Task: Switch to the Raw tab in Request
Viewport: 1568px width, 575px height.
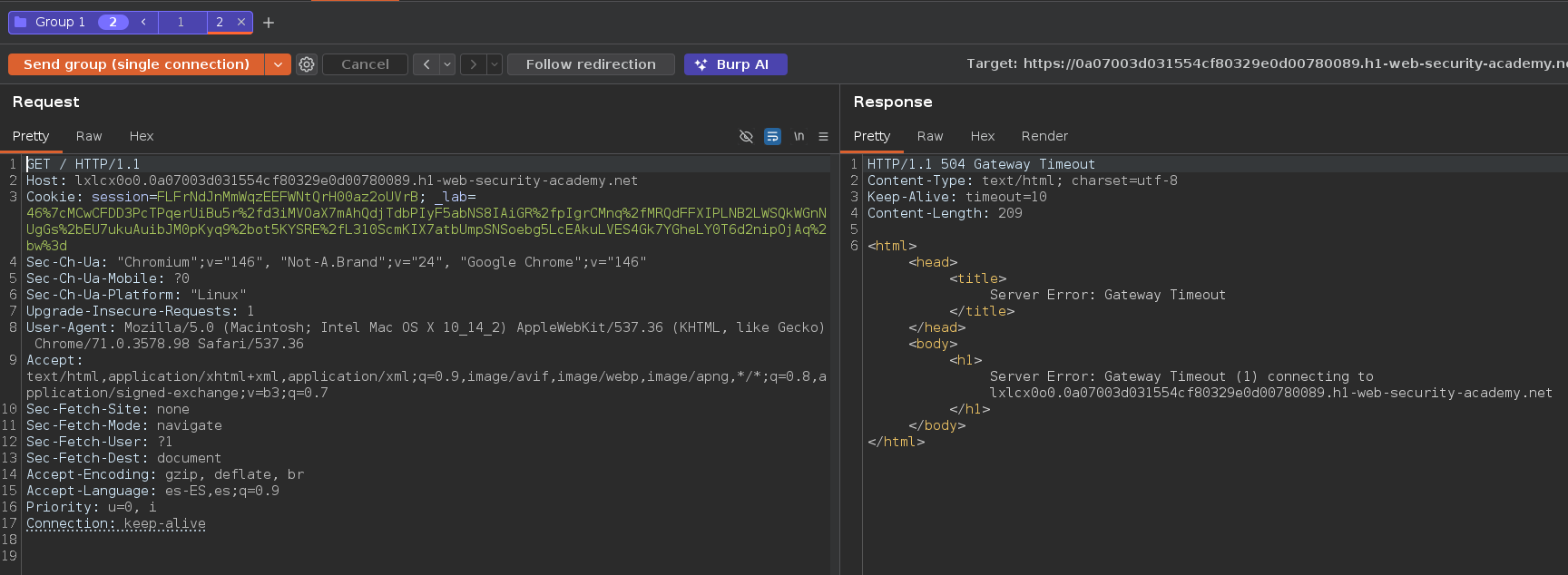Action: coord(89,136)
